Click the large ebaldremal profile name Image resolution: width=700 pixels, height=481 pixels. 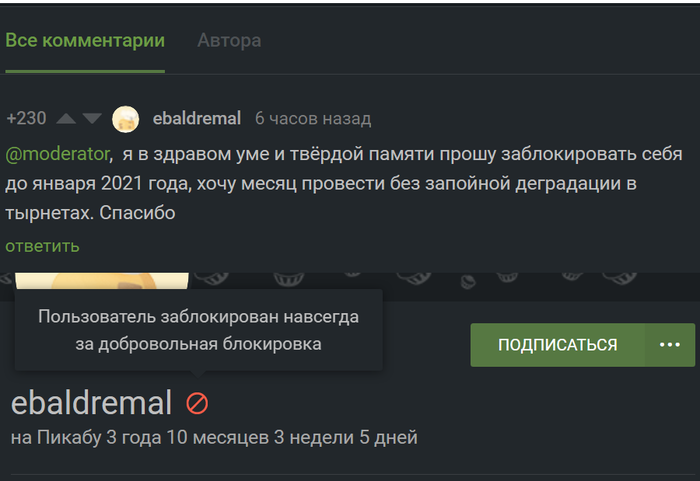[x=91, y=403]
